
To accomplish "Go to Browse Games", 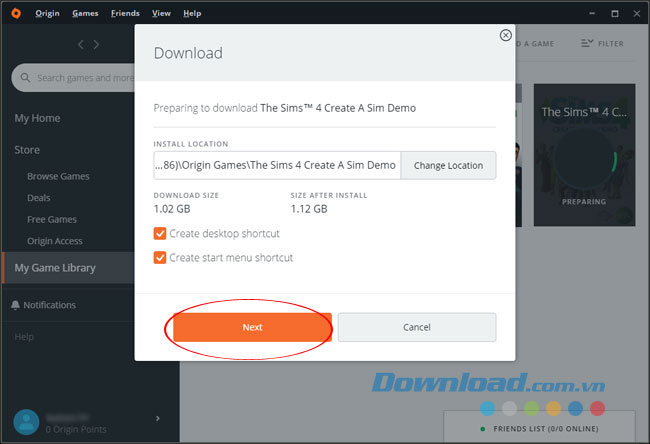I will (x=58, y=176).
